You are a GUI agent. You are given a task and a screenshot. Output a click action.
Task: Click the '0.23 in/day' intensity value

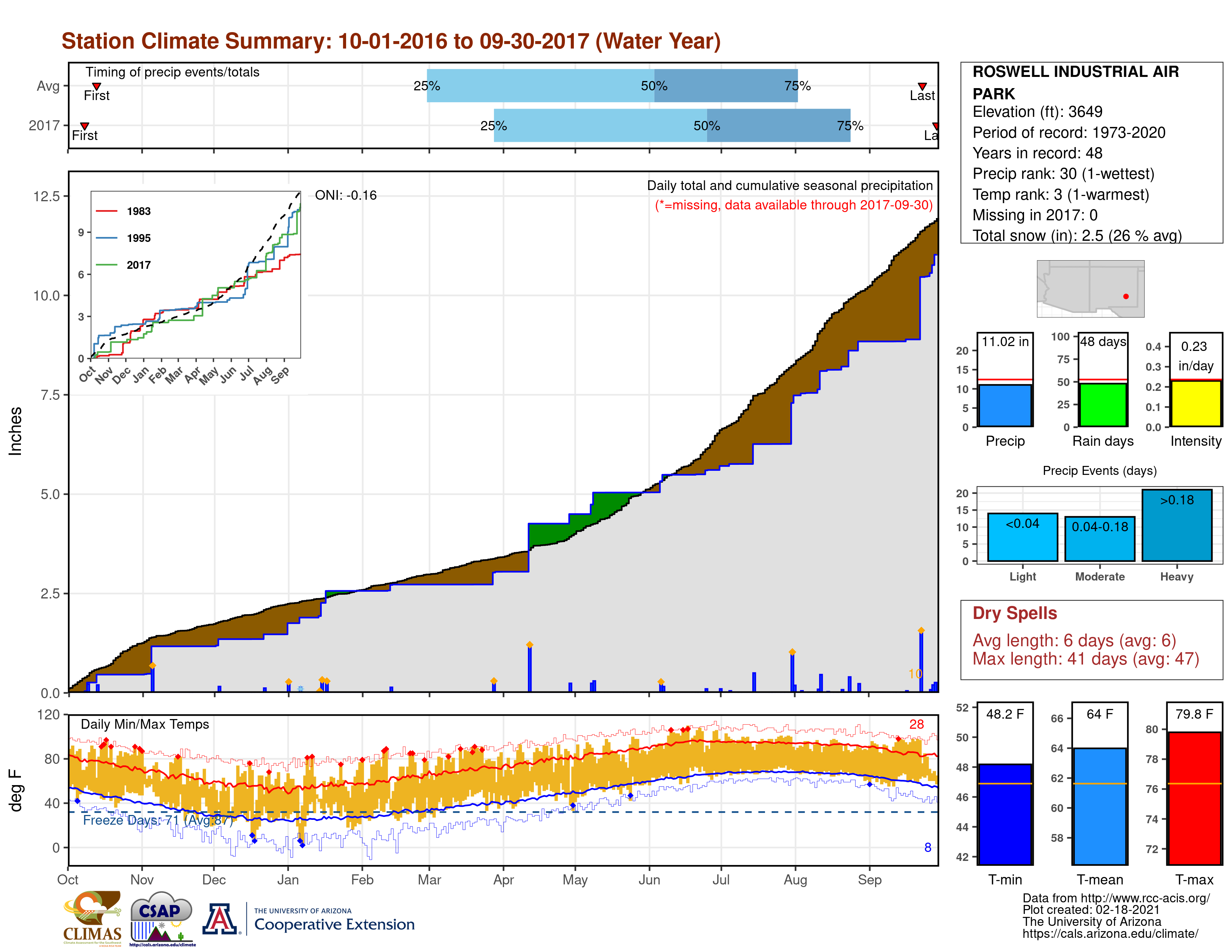[1195, 356]
